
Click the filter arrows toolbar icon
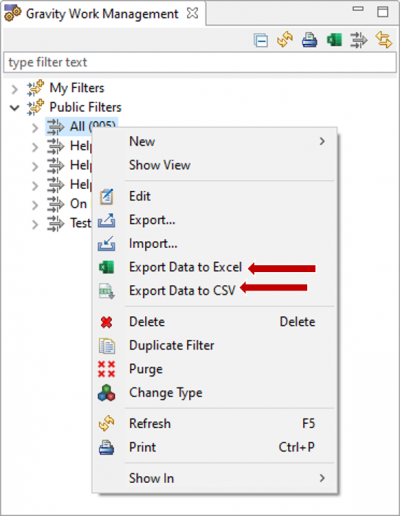pos(359,40)
